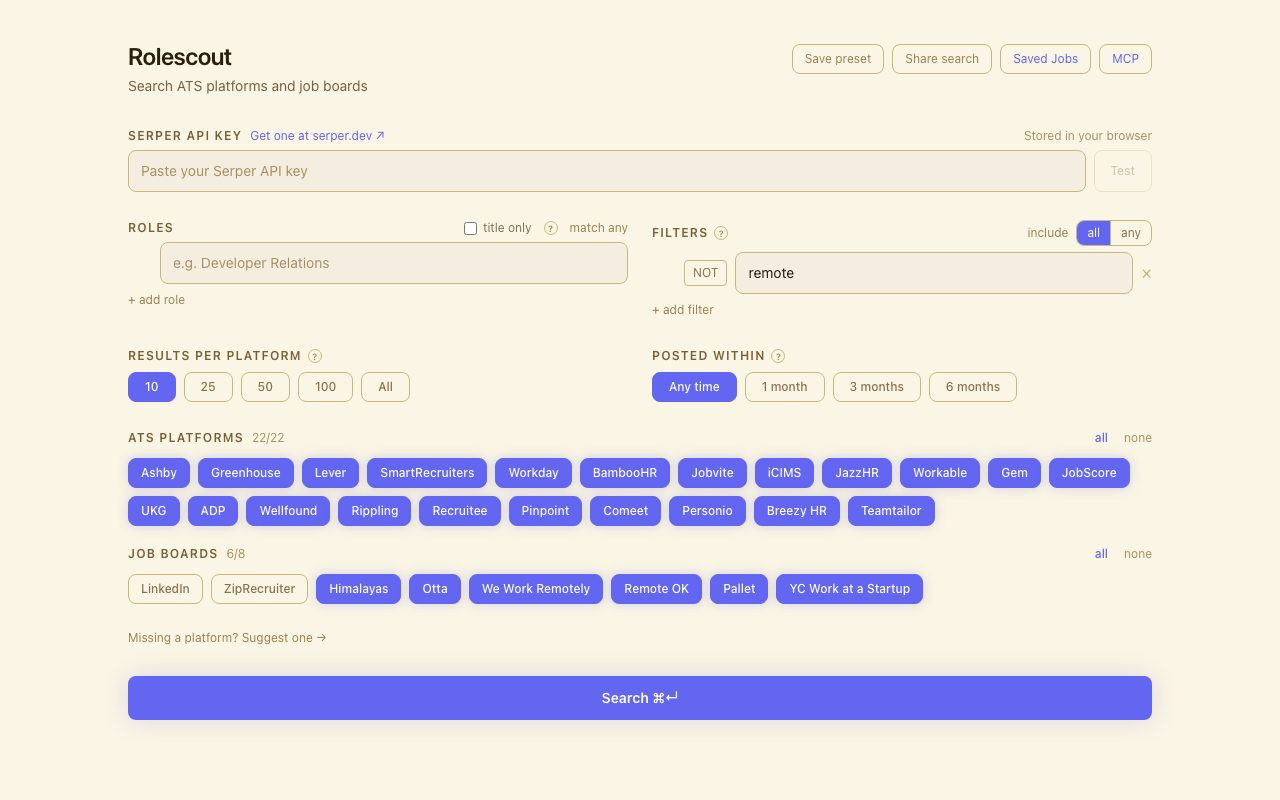Remove the remote filter with the X icon
This screenshot has width=1280, height=800.
coord(1146,273)
